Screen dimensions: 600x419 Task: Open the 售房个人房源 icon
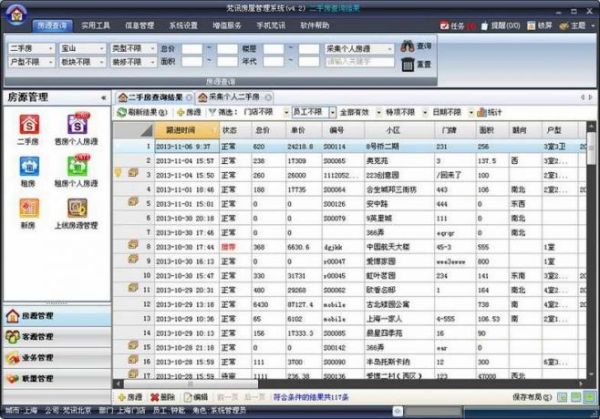[77, 126]
